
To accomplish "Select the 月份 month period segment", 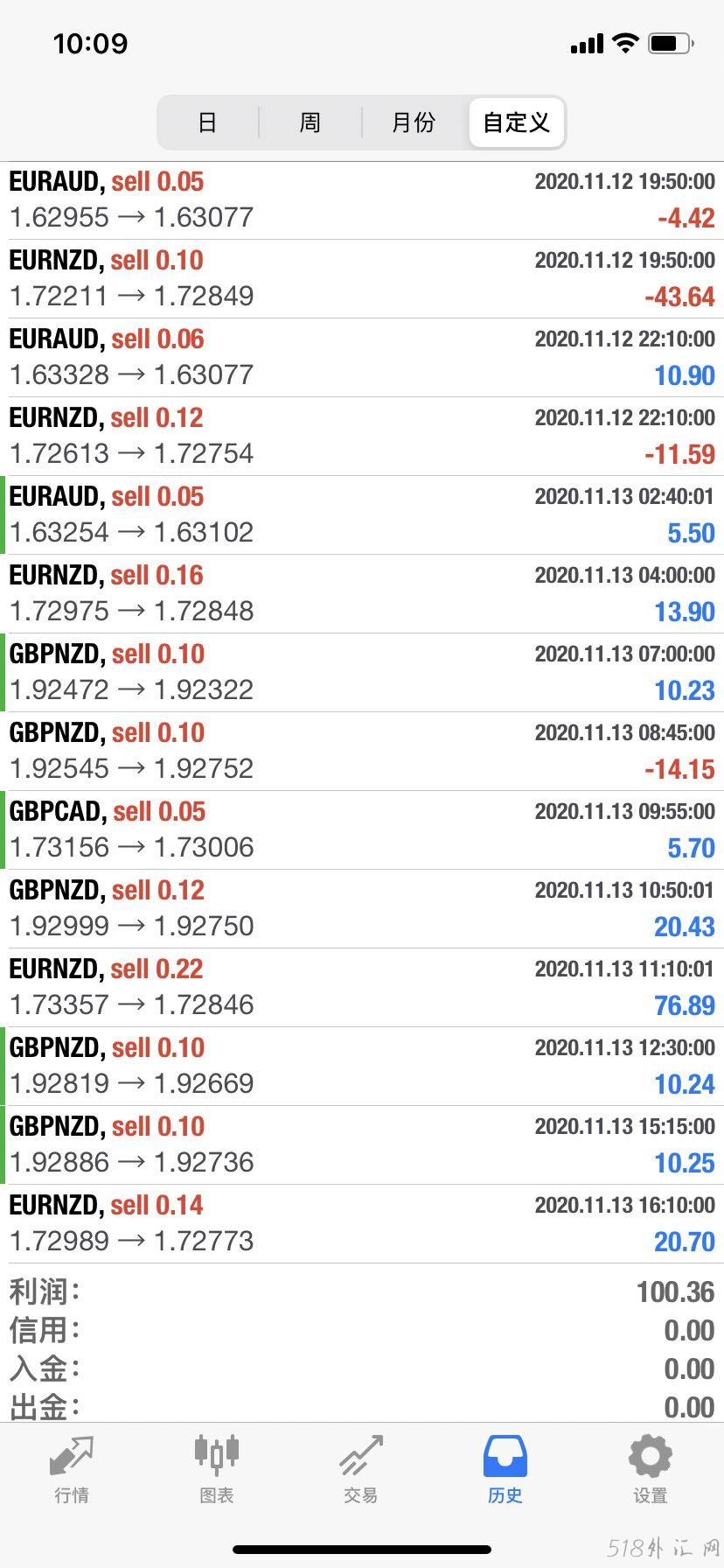I will [414, 122].
